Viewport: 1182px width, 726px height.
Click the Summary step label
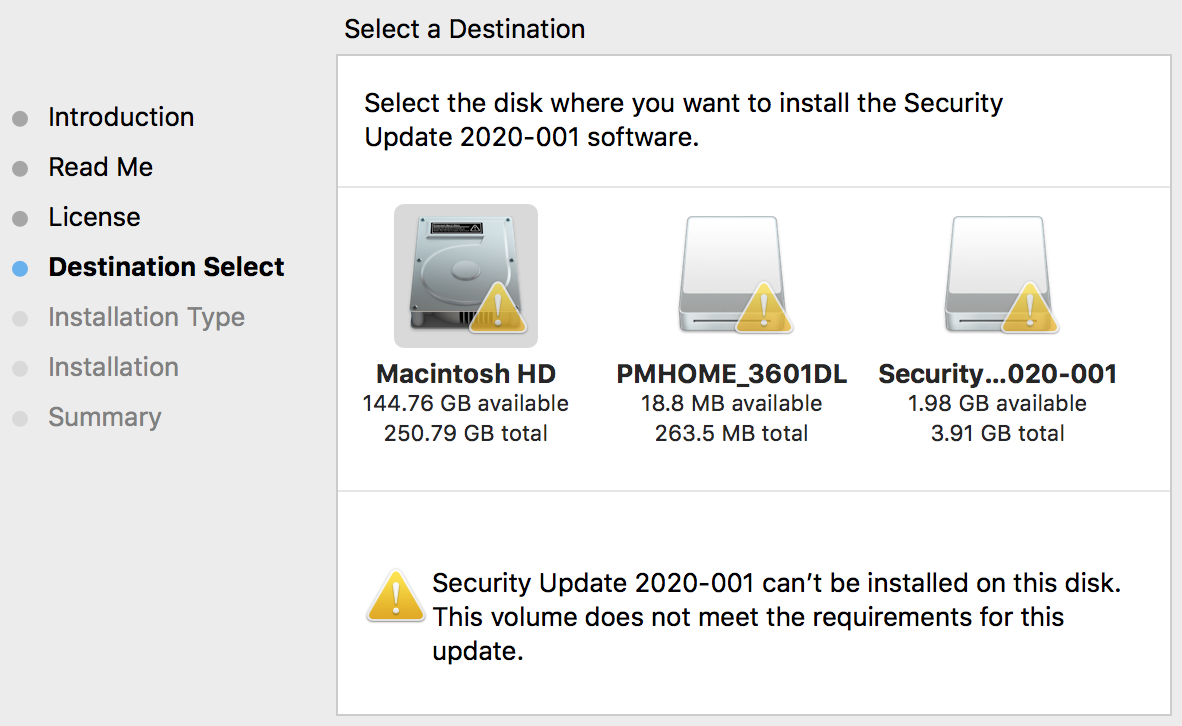pyautogui.click(x=104, y=417)
